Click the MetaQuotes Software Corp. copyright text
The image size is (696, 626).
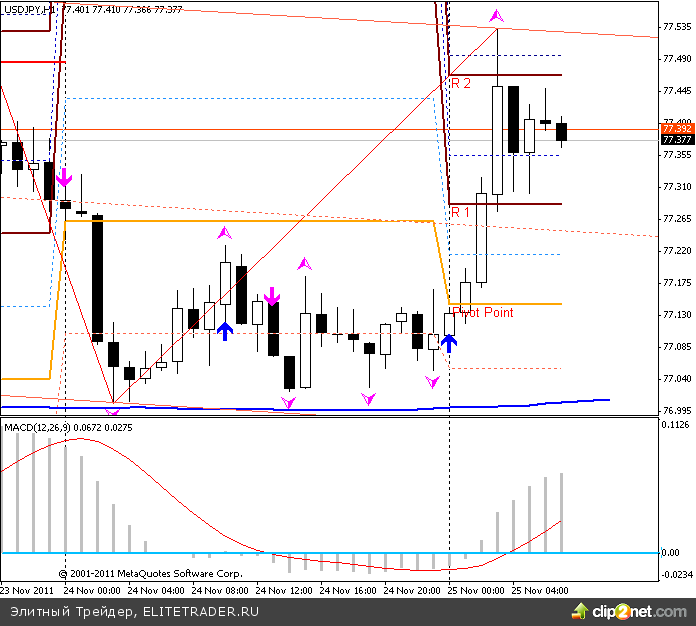150,574
